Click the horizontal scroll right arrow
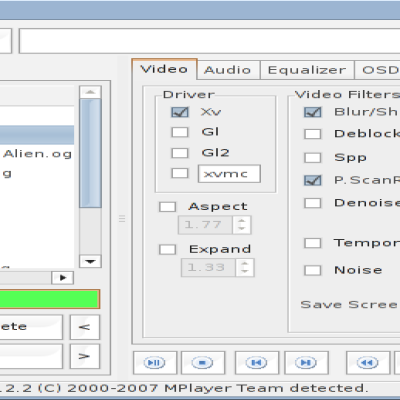 click(63, 278)
